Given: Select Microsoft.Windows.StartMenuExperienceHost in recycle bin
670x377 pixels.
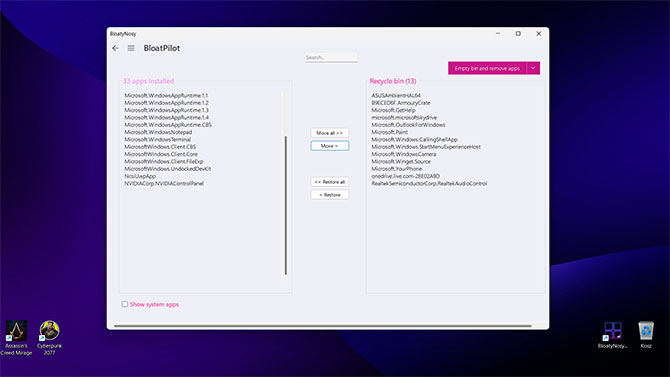Looking at the screenshot, I should point(426,147).
